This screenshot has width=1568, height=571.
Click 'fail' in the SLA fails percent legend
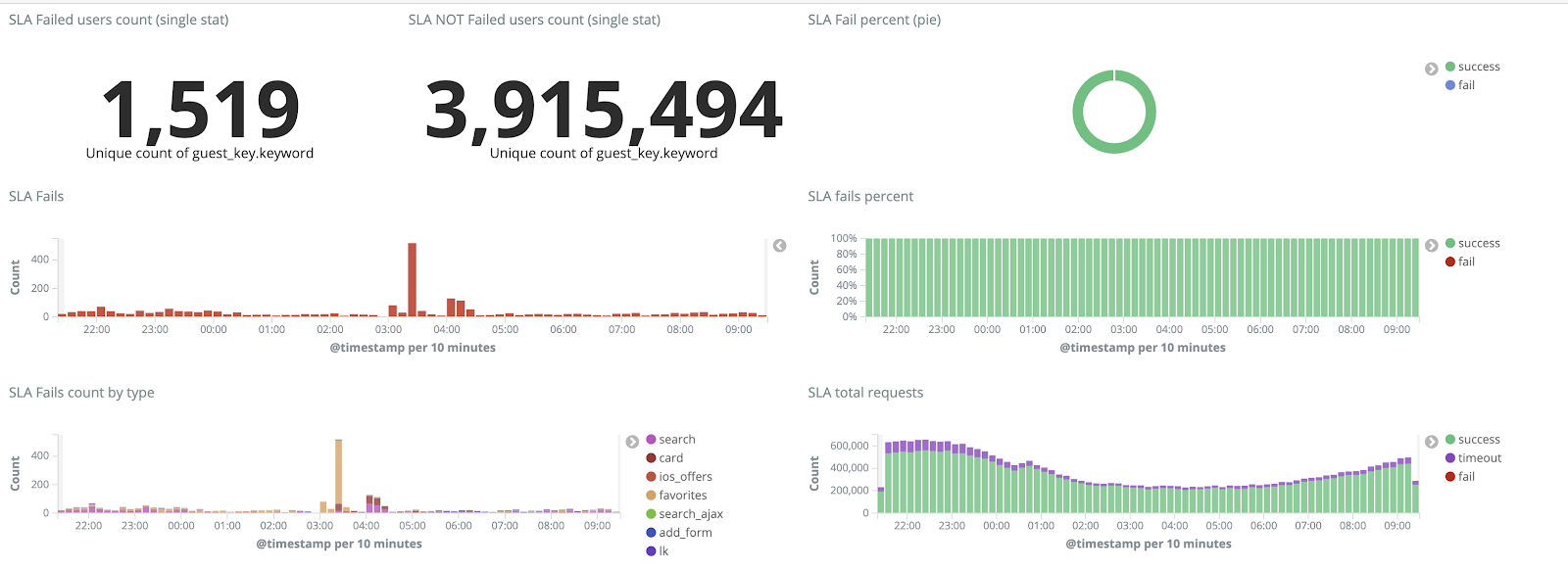[x=1466, y=262]
